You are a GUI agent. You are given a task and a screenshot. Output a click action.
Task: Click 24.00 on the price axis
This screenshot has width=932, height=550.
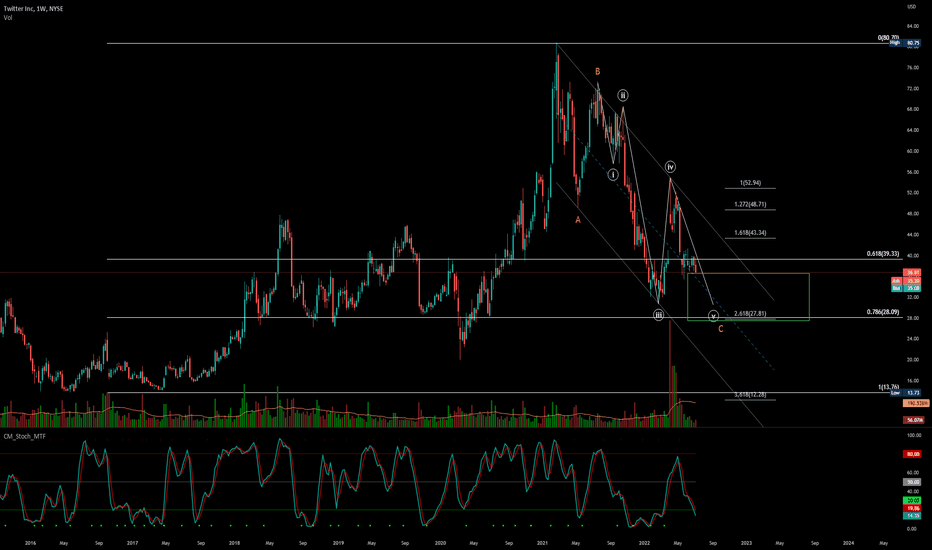[912, 339]
